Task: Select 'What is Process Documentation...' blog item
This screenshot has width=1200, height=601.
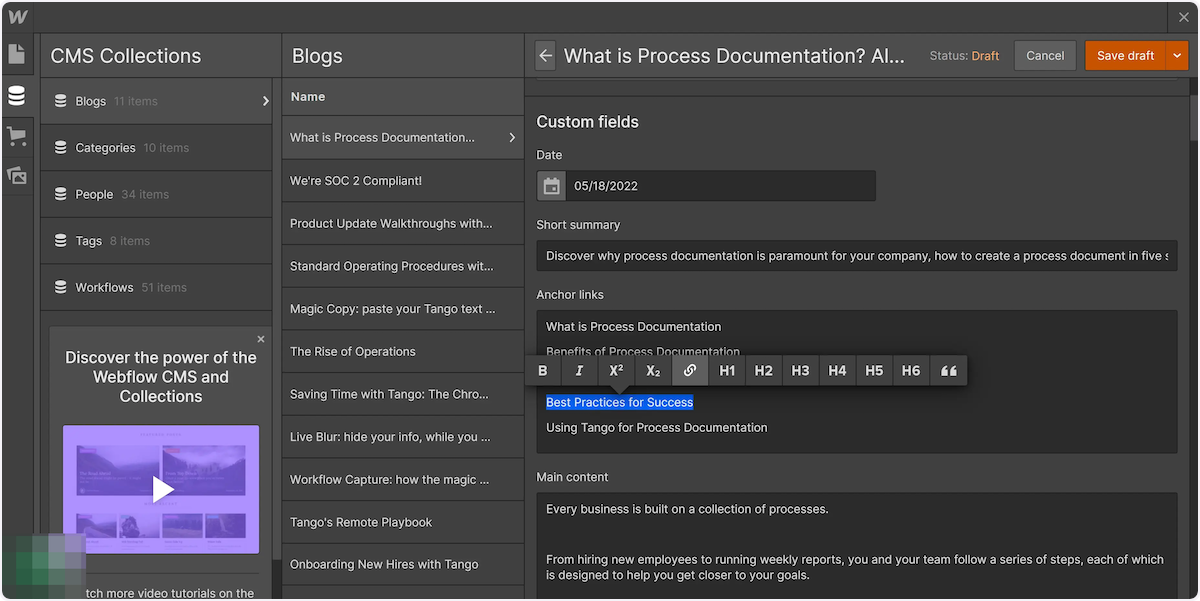Action: coord(403,137)
